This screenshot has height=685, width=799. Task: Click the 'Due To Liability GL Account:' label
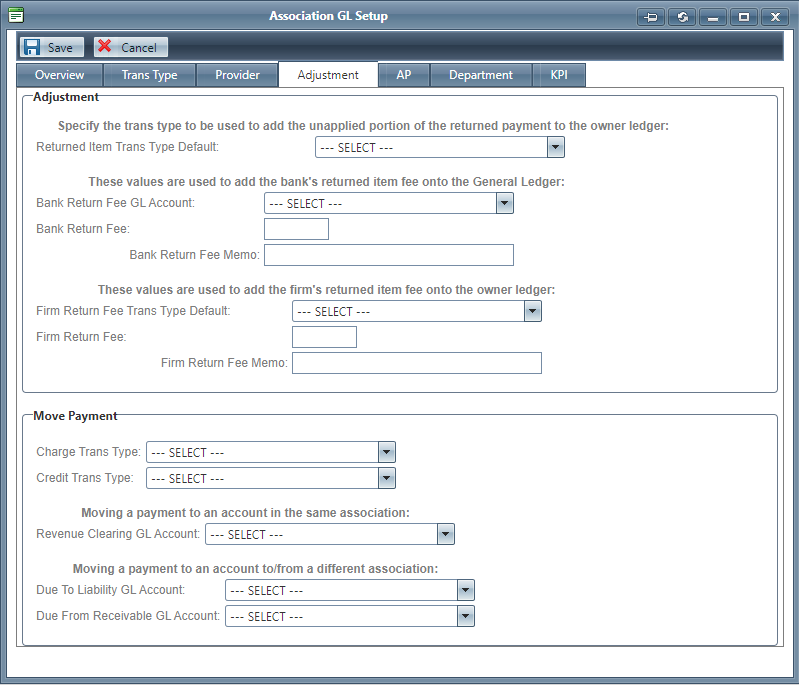(x=111, y=590)
